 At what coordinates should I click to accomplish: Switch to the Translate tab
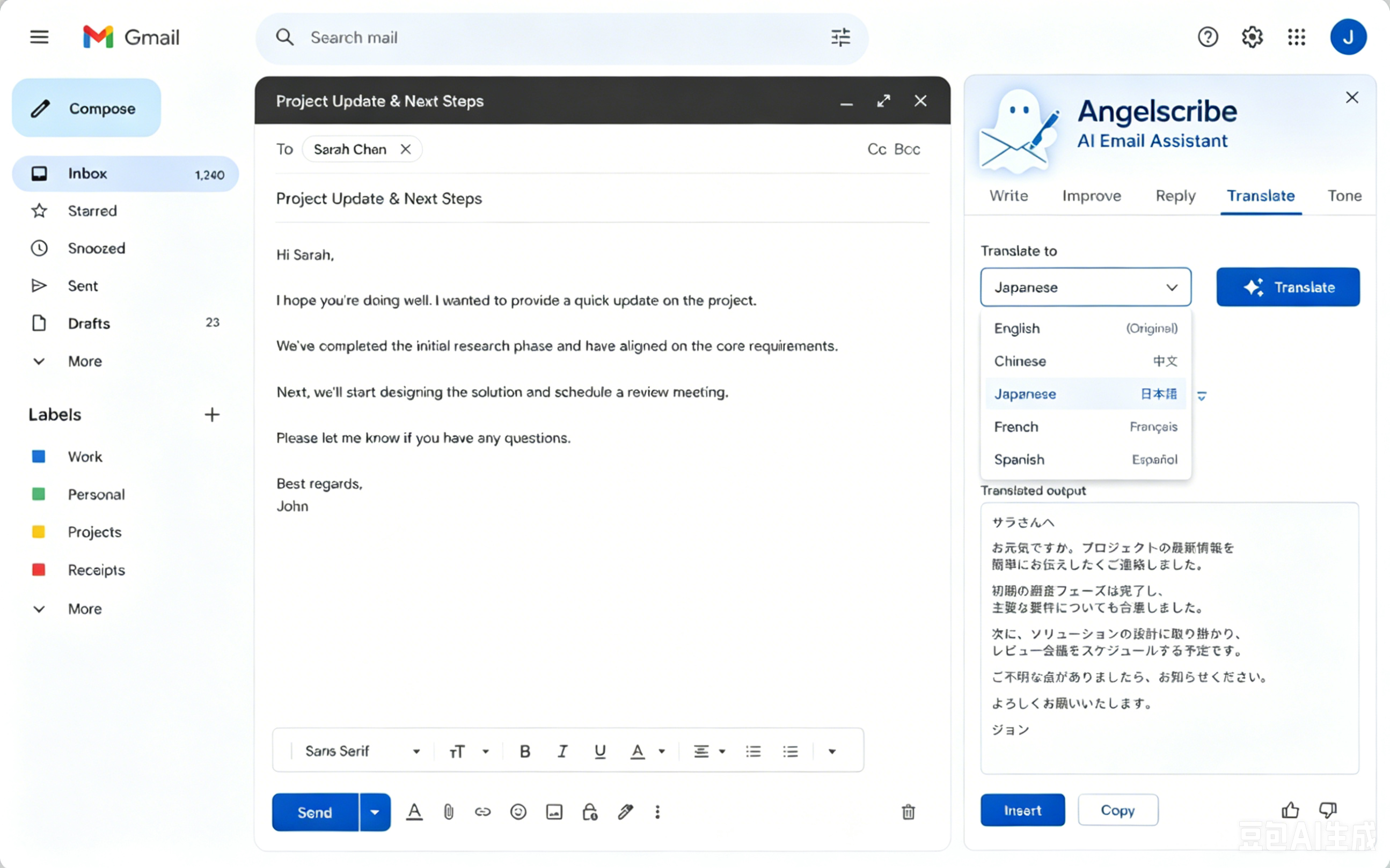1261,196
